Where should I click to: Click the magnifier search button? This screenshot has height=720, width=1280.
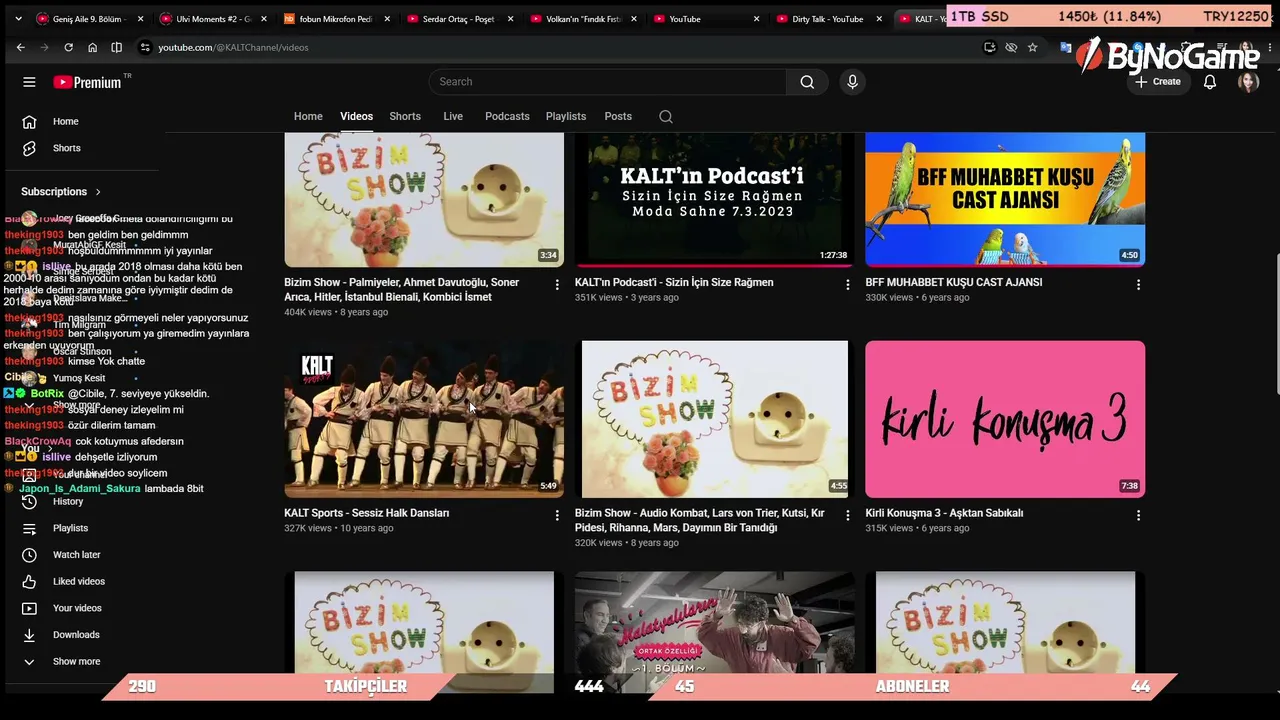coord(807,82)
